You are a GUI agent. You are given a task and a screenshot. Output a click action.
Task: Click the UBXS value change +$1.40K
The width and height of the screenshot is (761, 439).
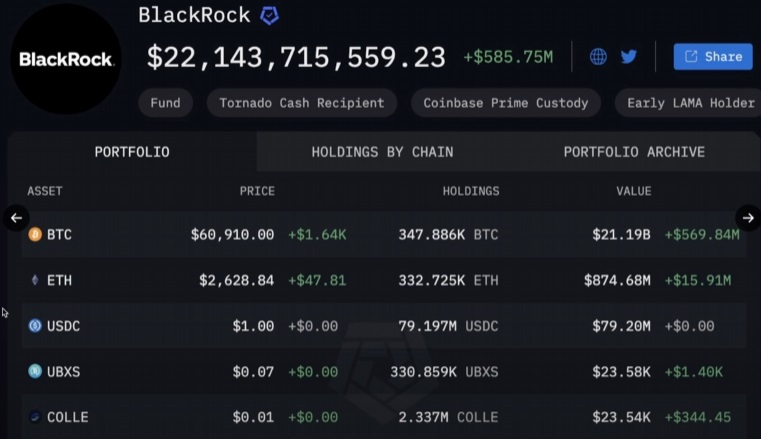[694, 372]
